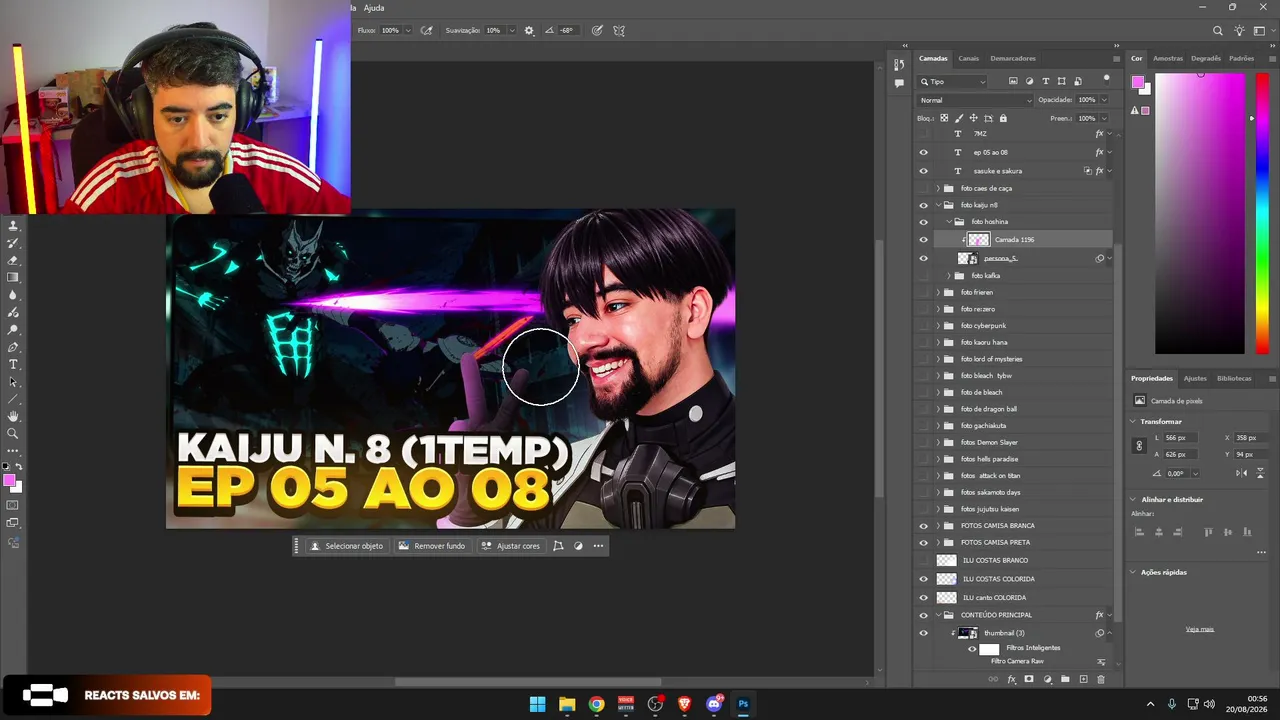Hide the 'sasuke e sakura' text layer
1280x720 pixels.
point(923,171)
